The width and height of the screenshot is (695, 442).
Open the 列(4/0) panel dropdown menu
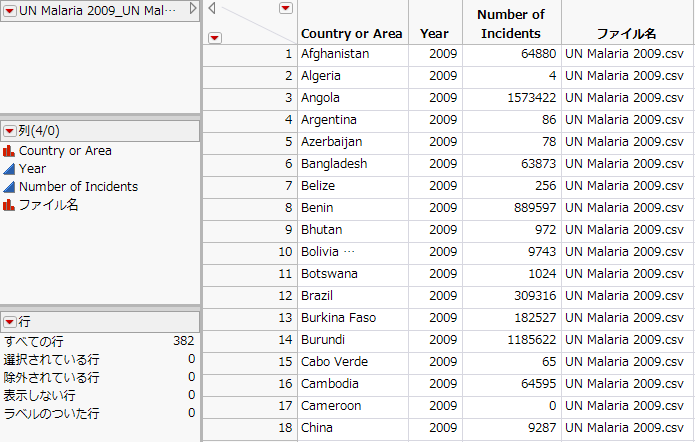click(x=10, y=131)
